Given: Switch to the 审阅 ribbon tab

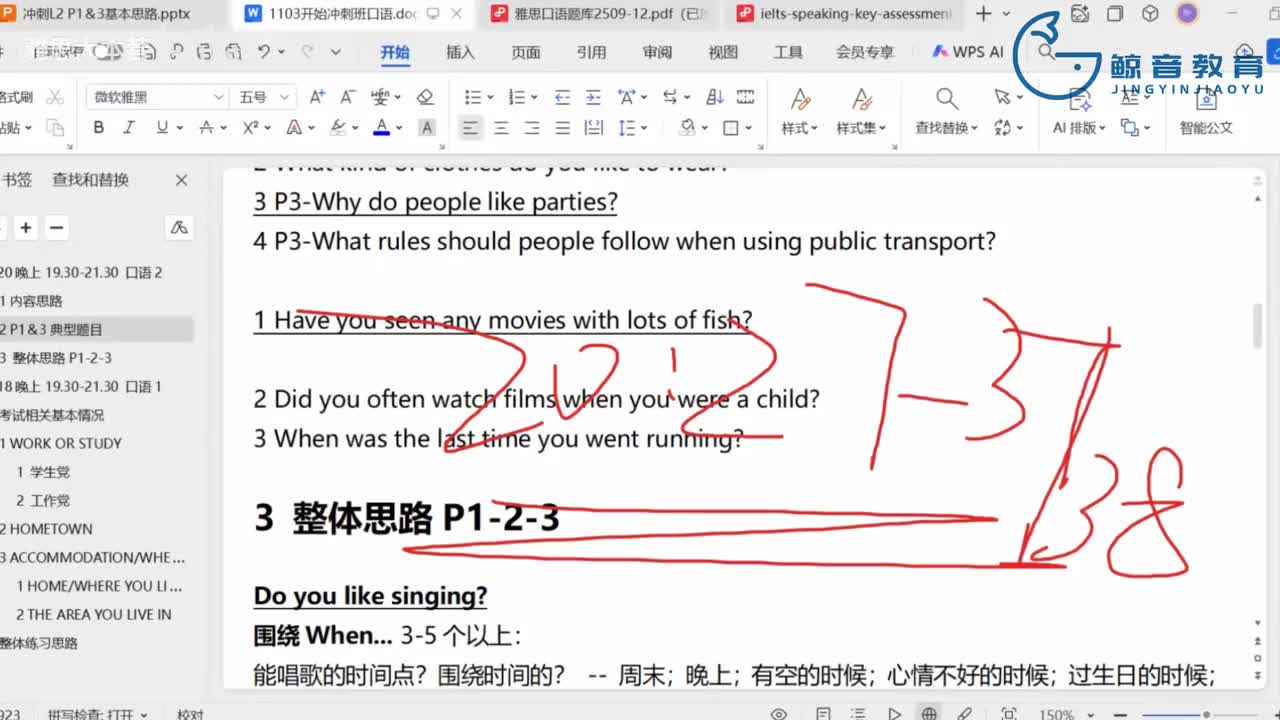Looking at the screenshot, I should (657, 52).
